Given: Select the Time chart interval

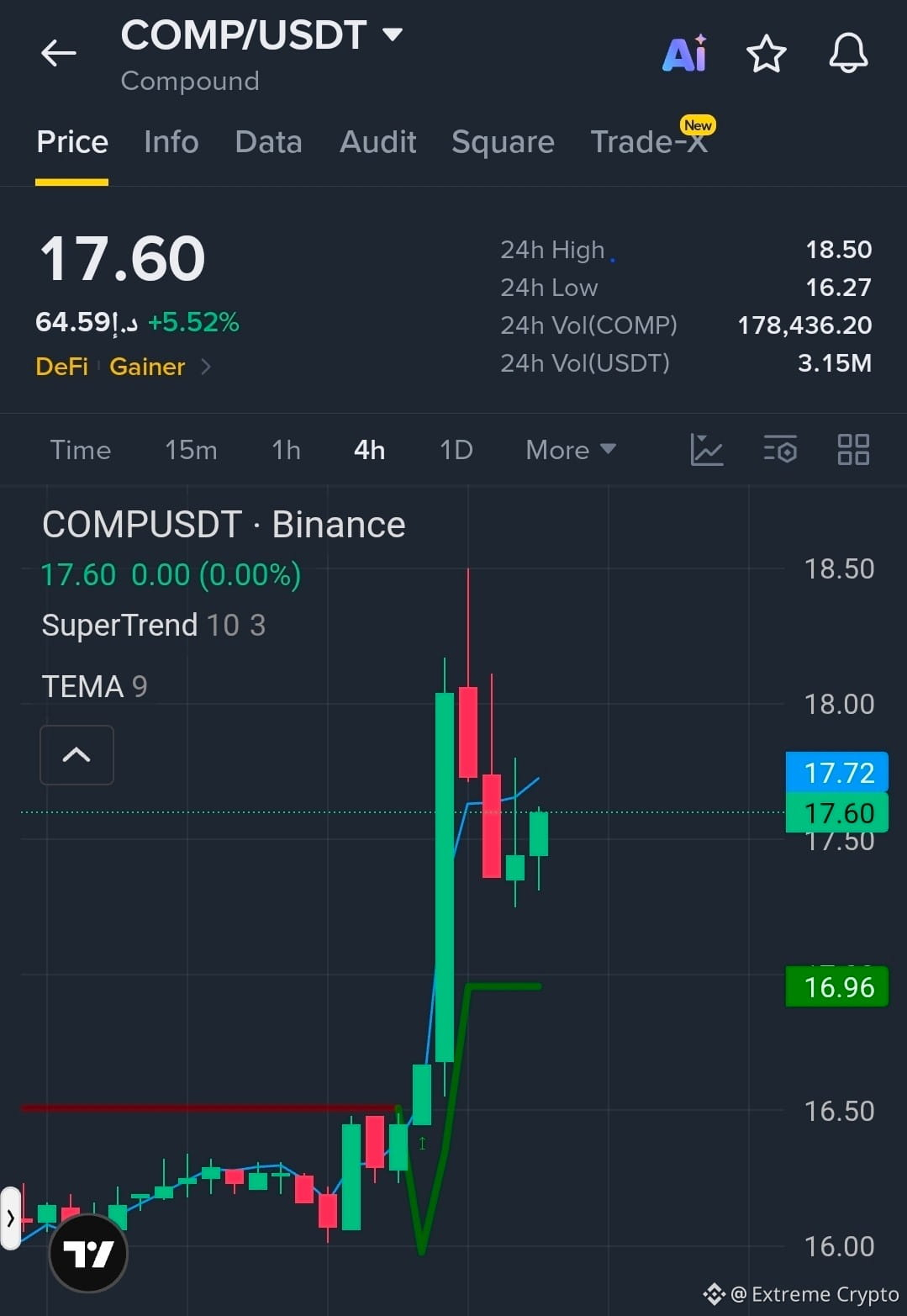Looking at the screenshot, I should pos(81,450).
